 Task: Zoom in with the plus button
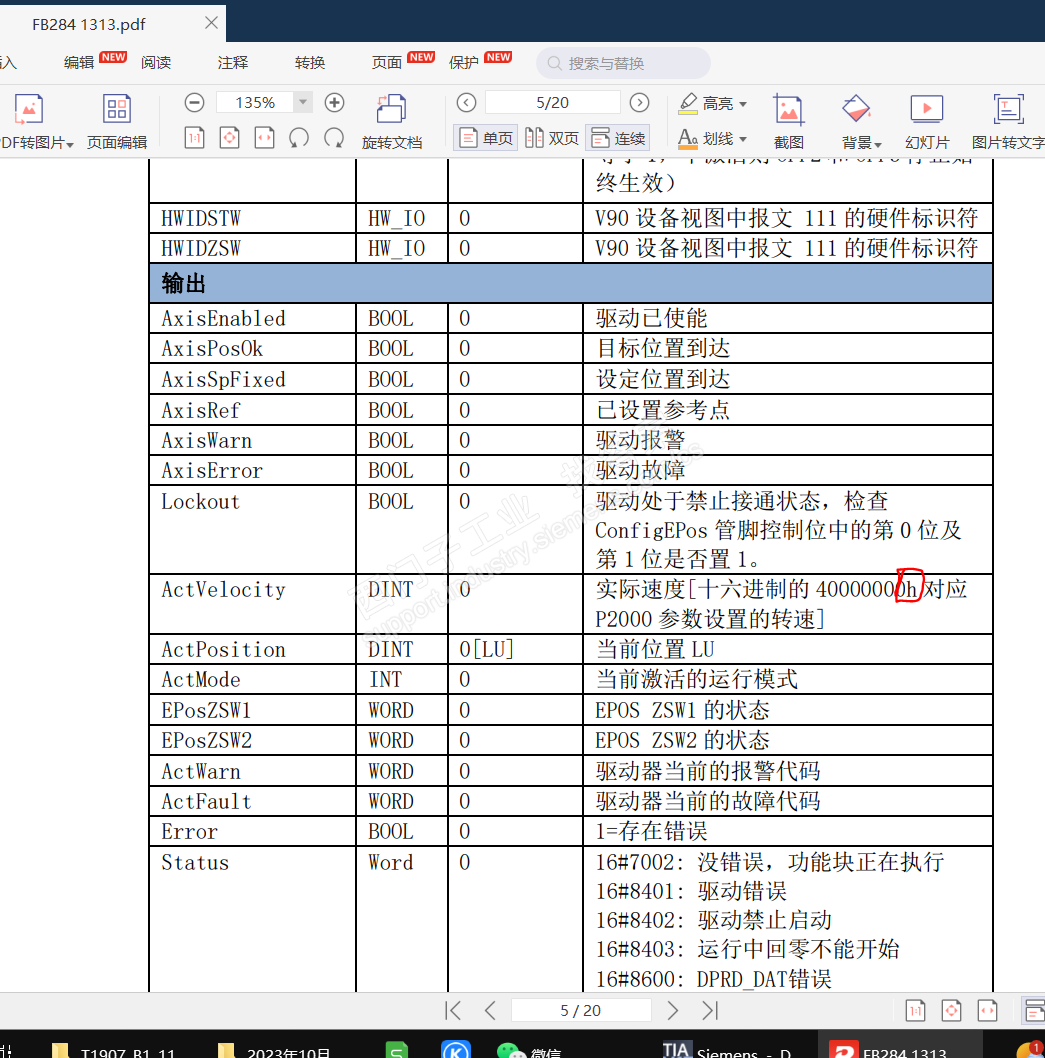(x=335, y=103)
